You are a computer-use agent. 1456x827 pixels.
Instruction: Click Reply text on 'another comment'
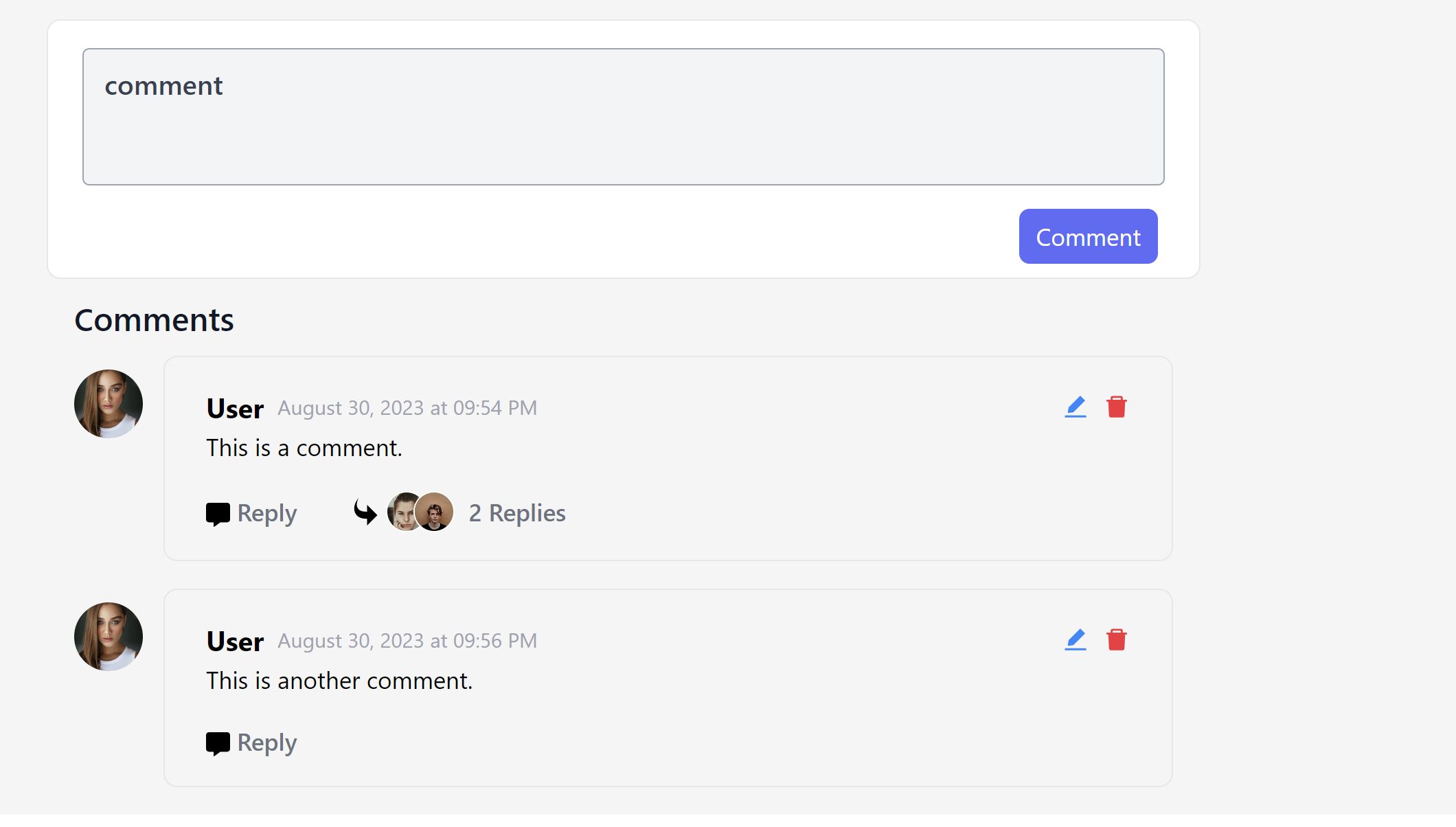(266, 743)
